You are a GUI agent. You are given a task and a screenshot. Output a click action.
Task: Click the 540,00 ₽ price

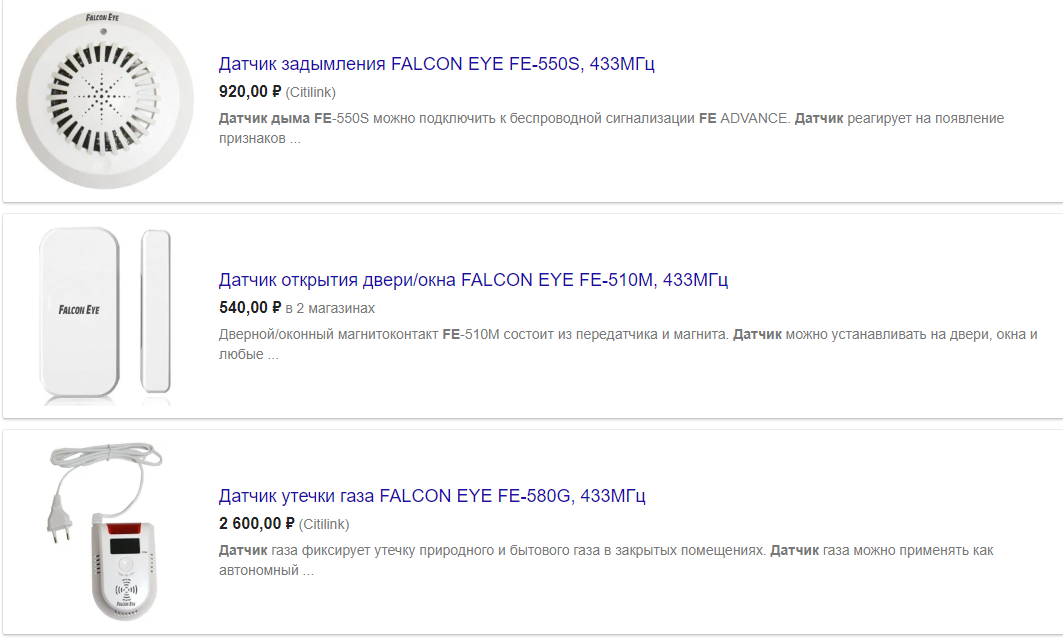(x=249, y=308)
